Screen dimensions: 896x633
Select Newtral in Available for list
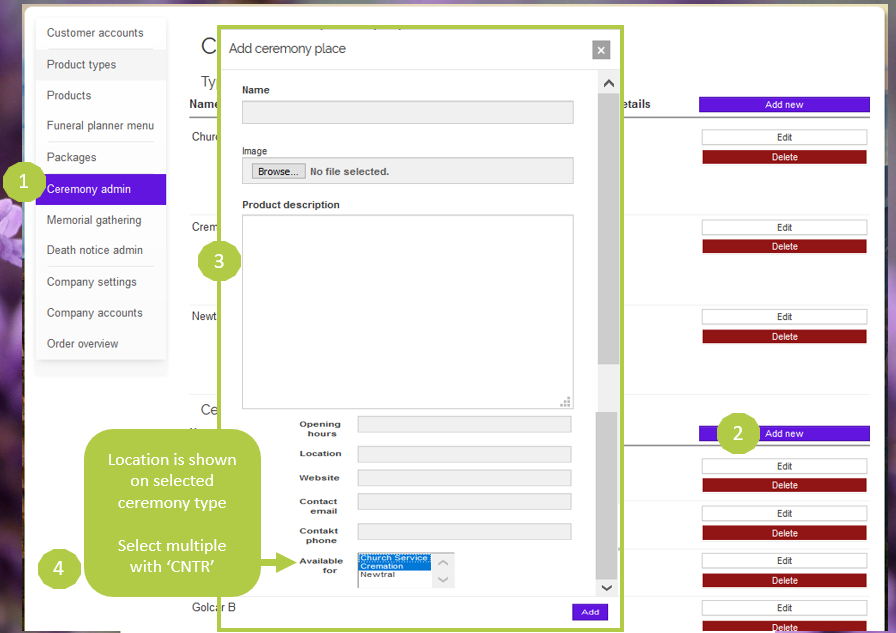(x=394, y=575)
